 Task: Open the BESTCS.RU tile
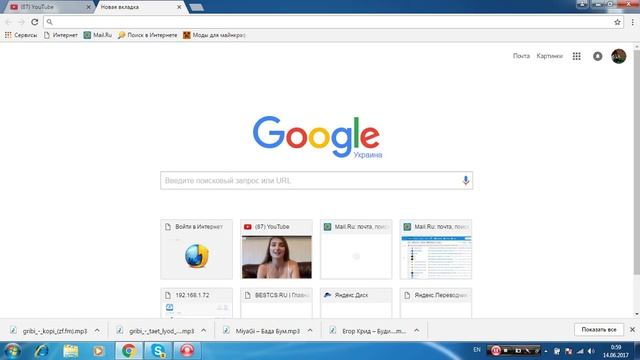coord(276,303)
